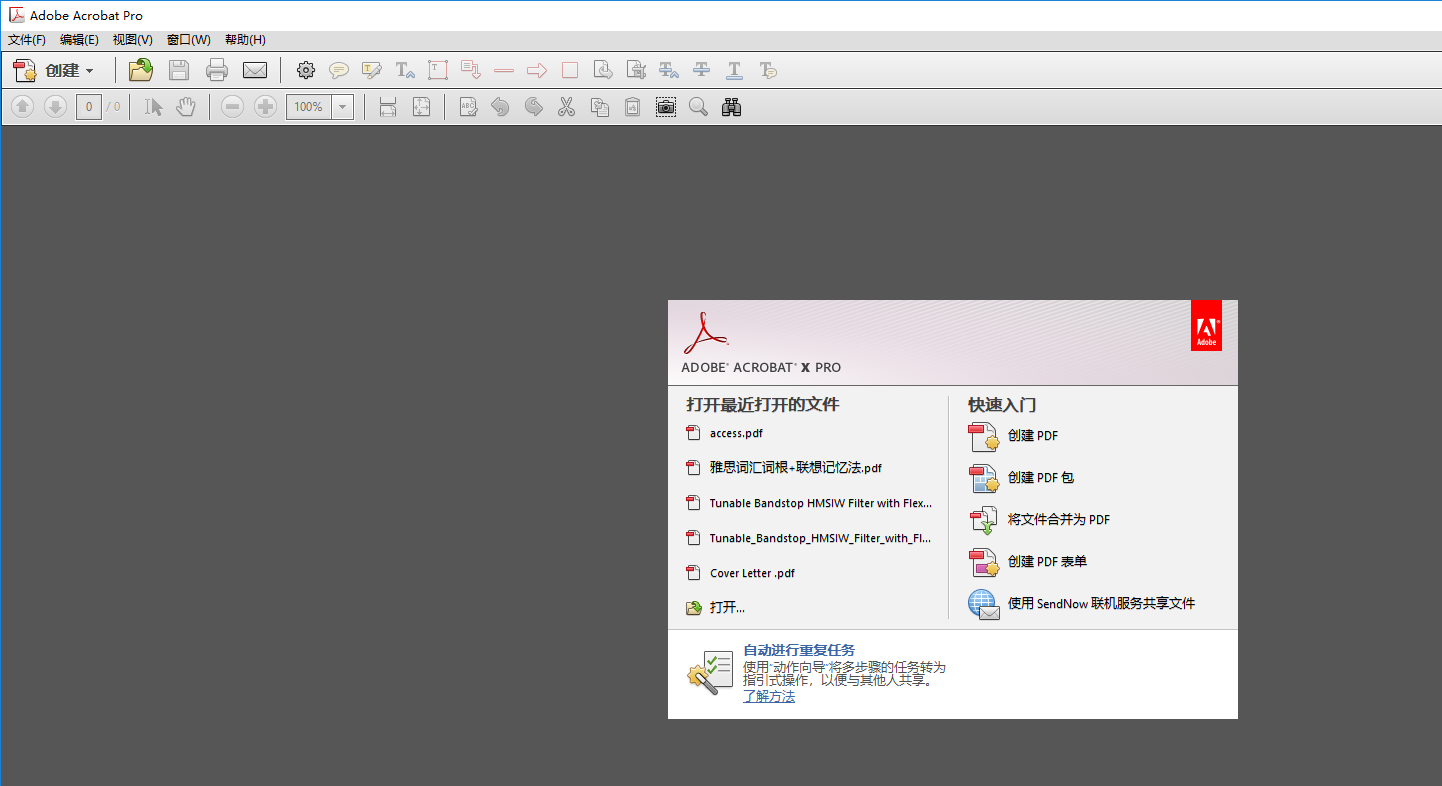Viewport: 1442px width, 786px height.
Task: Click the page number input field
Action: point(88,107)
